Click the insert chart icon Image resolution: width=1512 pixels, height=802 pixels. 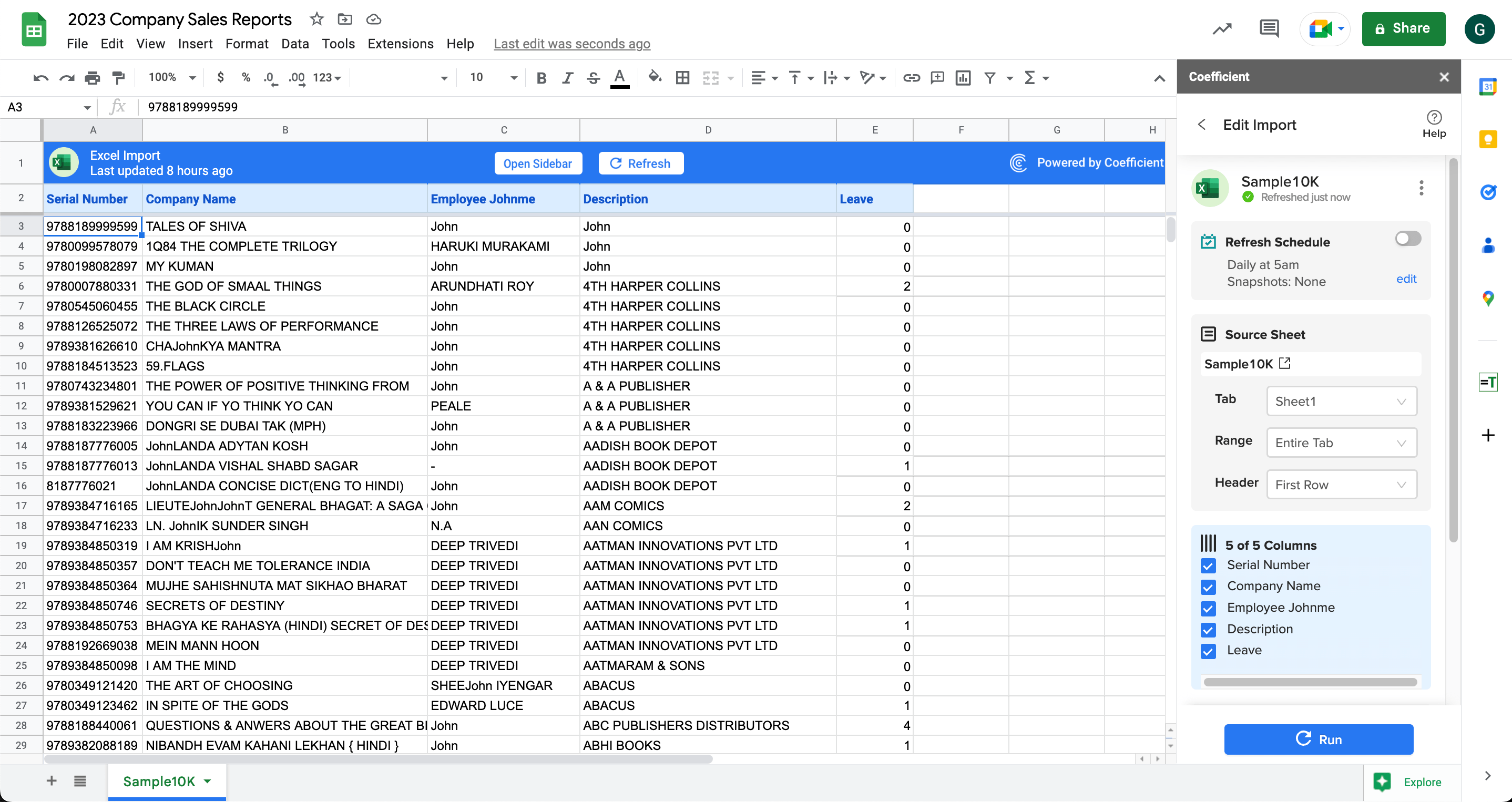coord(963,77)
